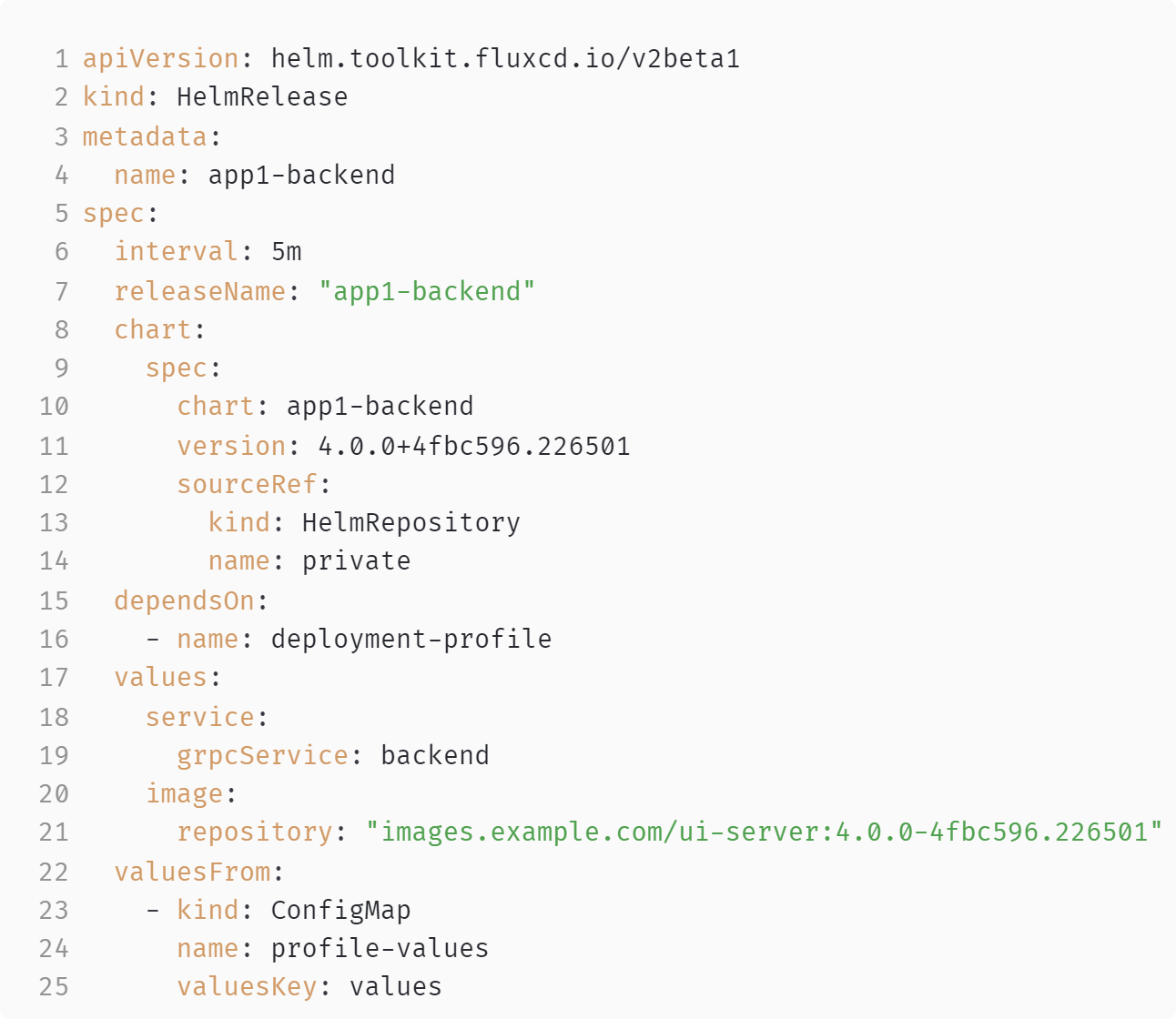This screenshot has width=1176, height=1019.
Task: Click the 5m interval value
Action: tap(286, 251)
